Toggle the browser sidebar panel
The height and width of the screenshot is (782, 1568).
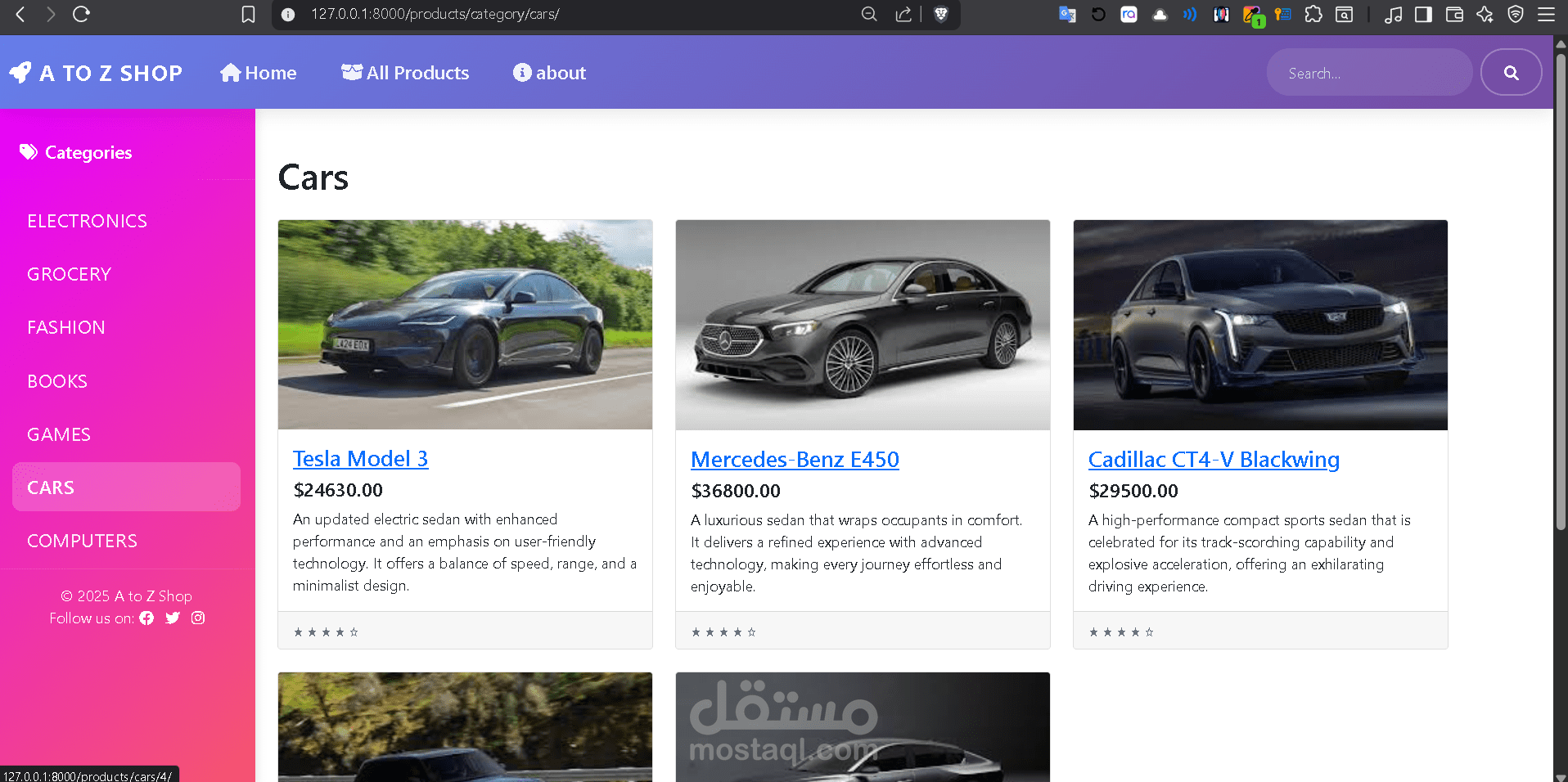tap(1423, 14)
